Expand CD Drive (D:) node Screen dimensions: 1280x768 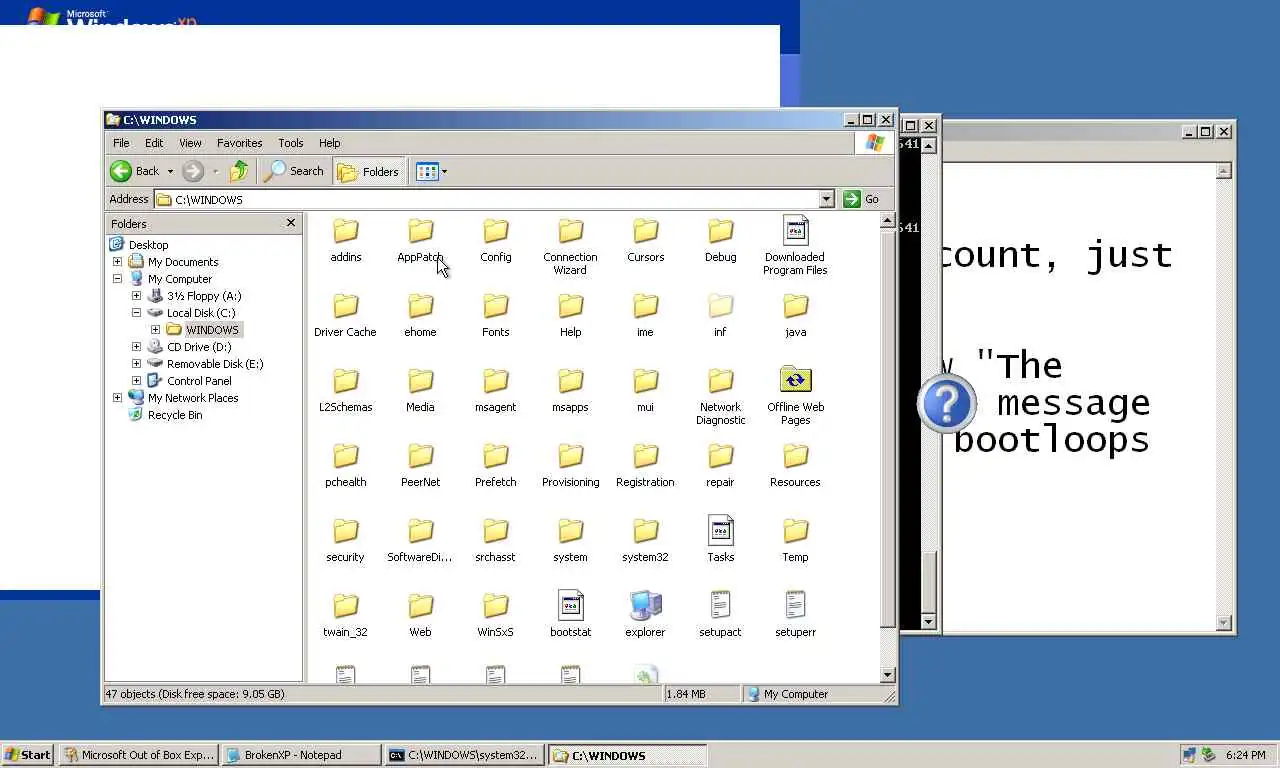pyautogui.click(x=136, y=347)
